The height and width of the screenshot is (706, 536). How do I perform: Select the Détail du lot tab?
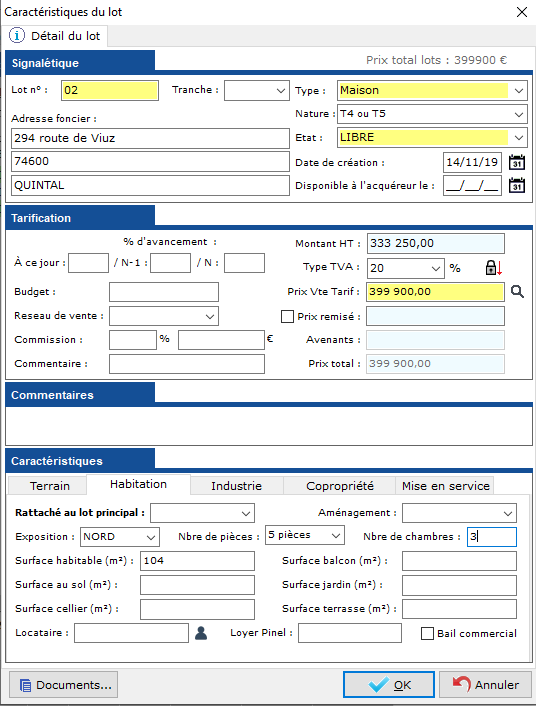[55, 36]
